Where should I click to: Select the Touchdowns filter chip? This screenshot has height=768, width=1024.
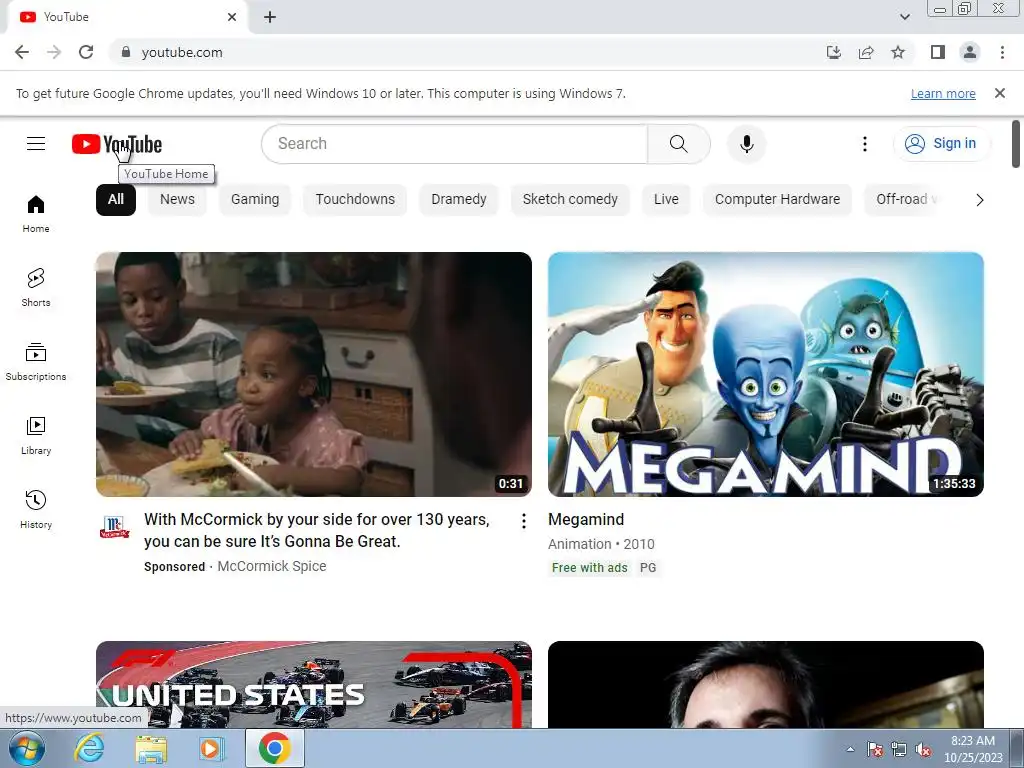[x=355, y=199]
